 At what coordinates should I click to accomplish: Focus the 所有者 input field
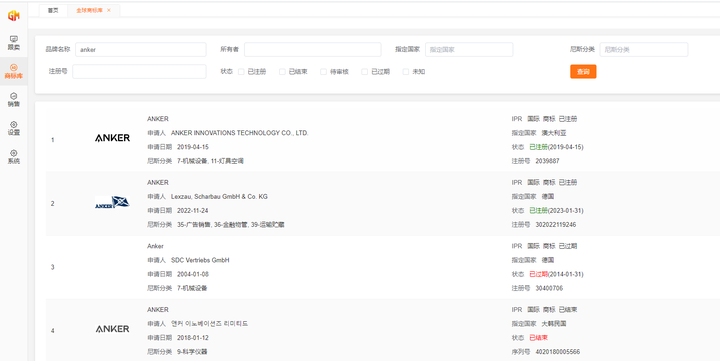click(x=313, y=50)
